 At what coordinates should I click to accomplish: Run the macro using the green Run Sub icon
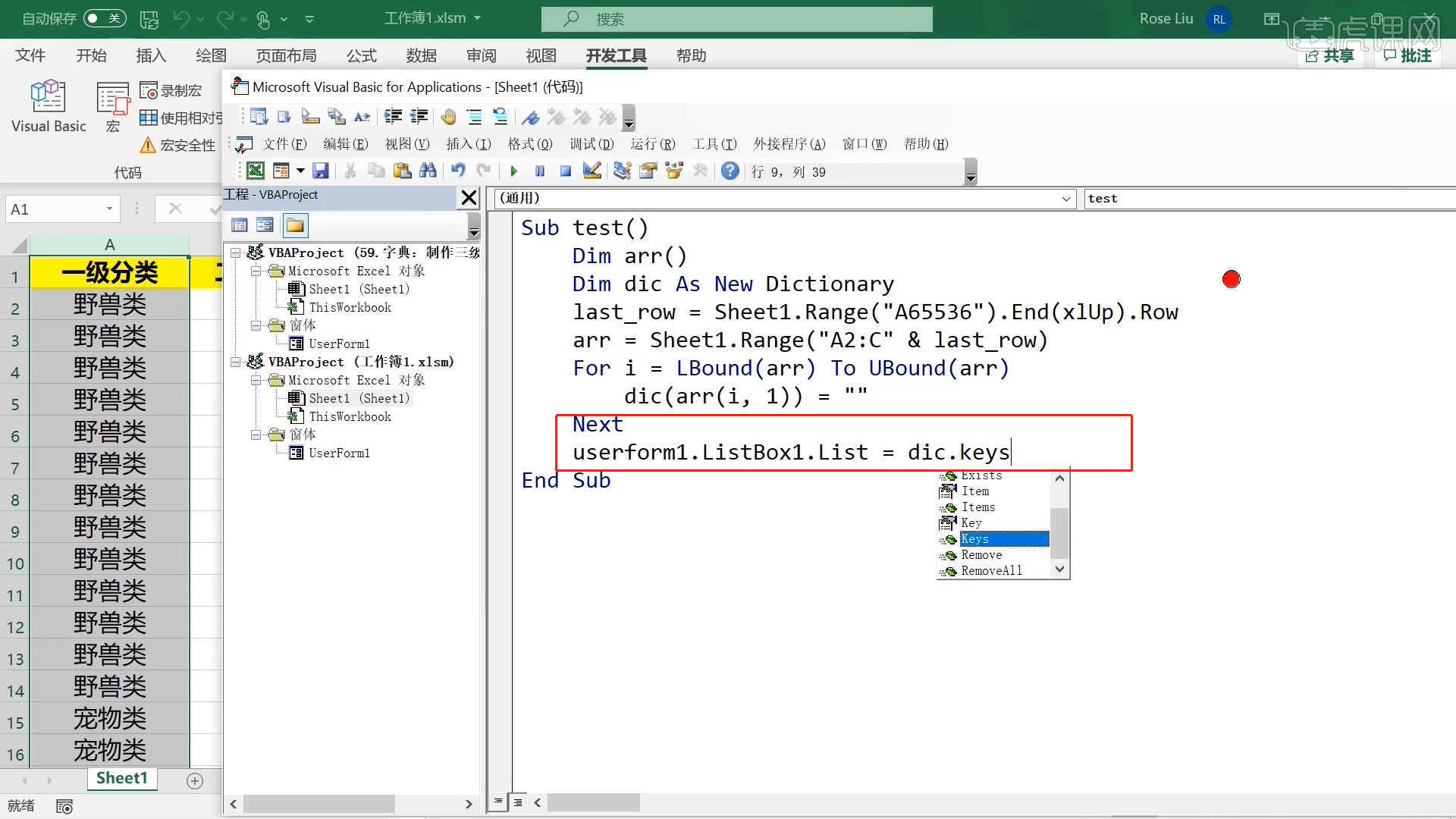(513, 171)
